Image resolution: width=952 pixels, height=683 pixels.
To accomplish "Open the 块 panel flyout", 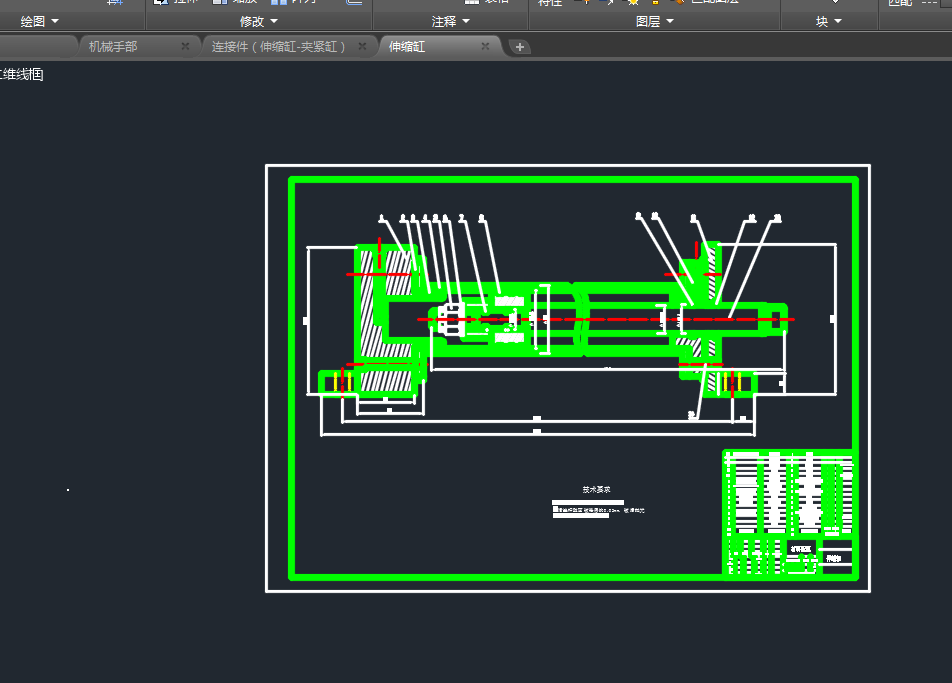I will tap(829, 21).
